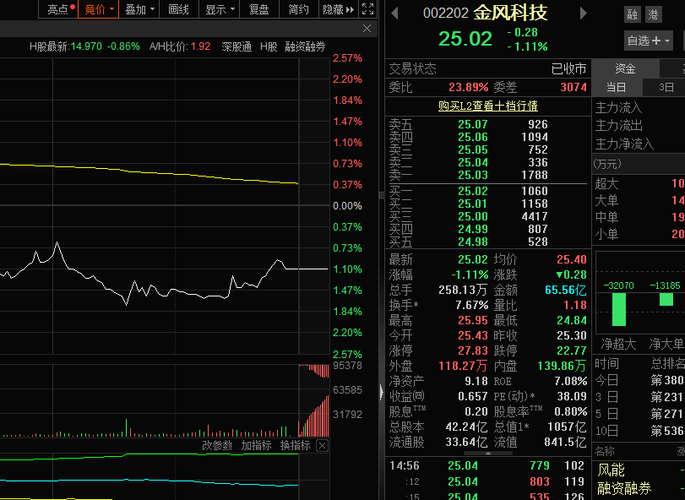The width and height of the screenshot is (685, 500).
Task: Click the 融 margin trading badge
Action: [632, 15]
